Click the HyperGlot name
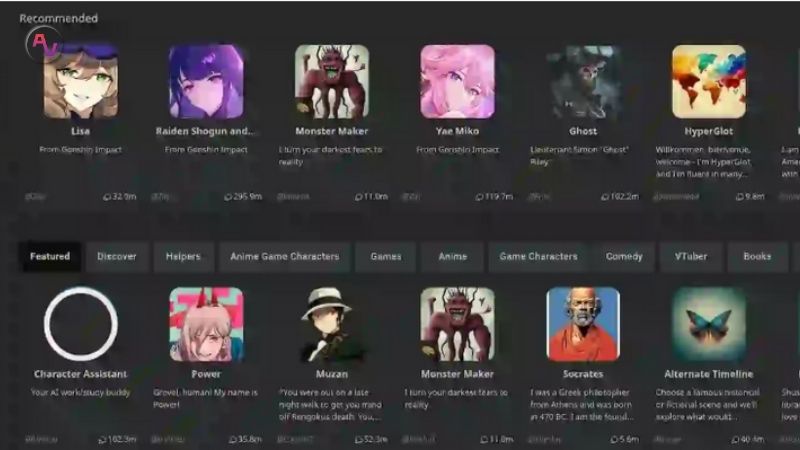This screenshot has width=800, height=450. point(709,131)
